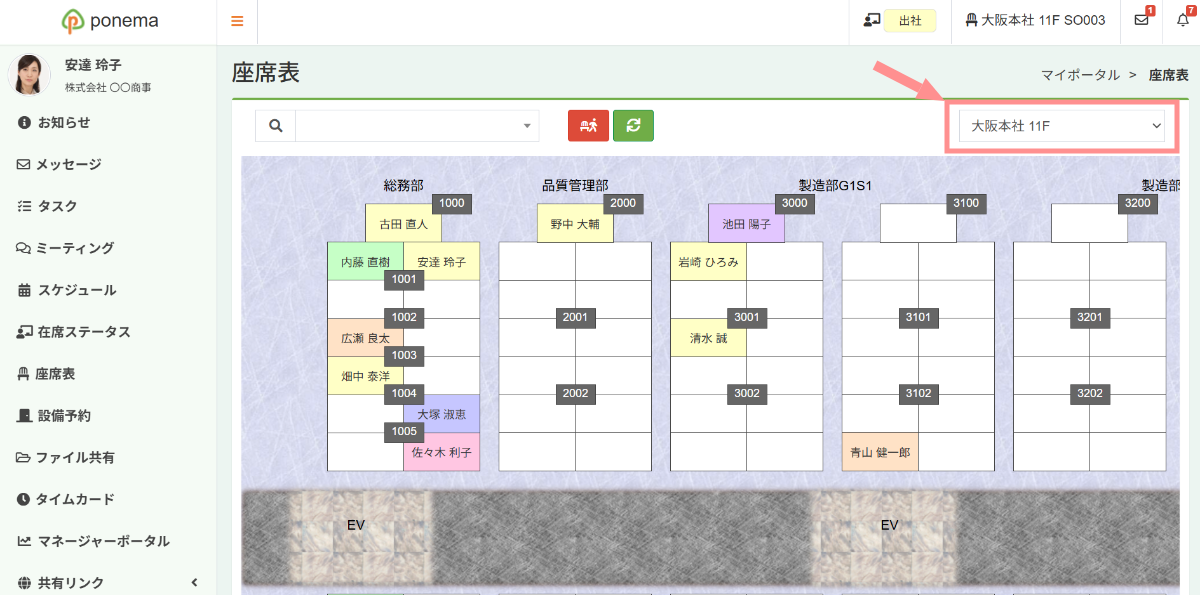Open お知らせ in sidebar

click(64, 122)
